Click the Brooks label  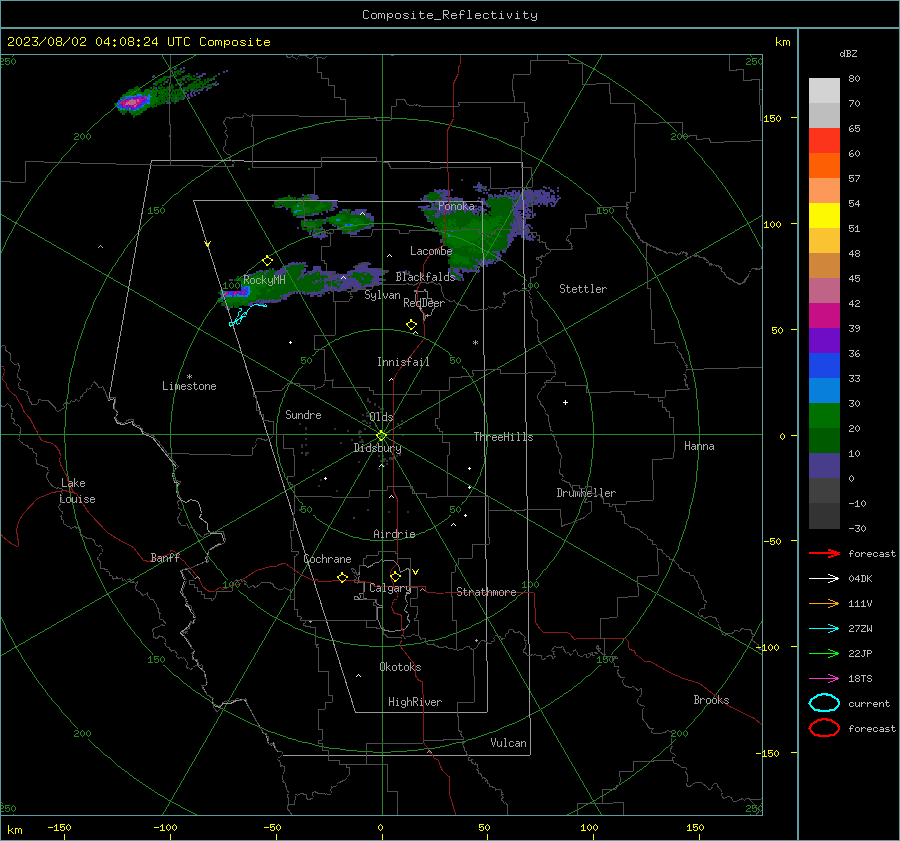711,700
